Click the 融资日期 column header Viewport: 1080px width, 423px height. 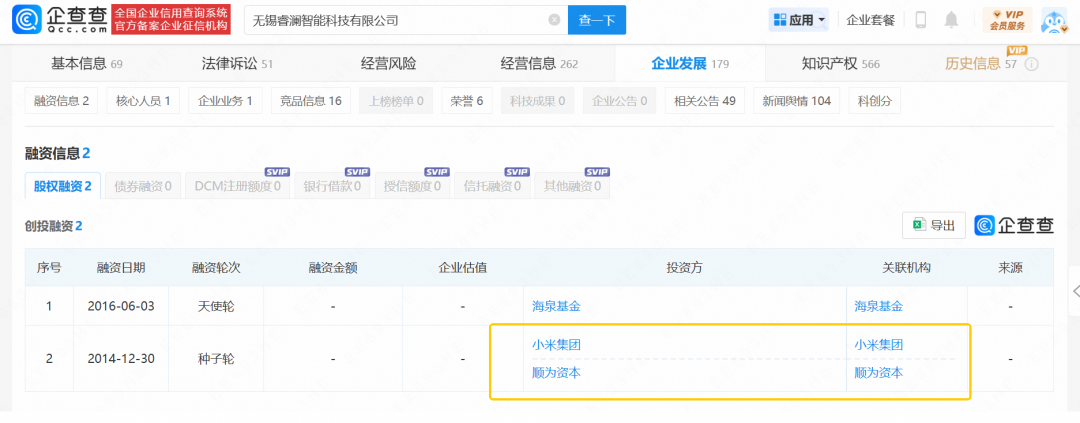point(121,267)
